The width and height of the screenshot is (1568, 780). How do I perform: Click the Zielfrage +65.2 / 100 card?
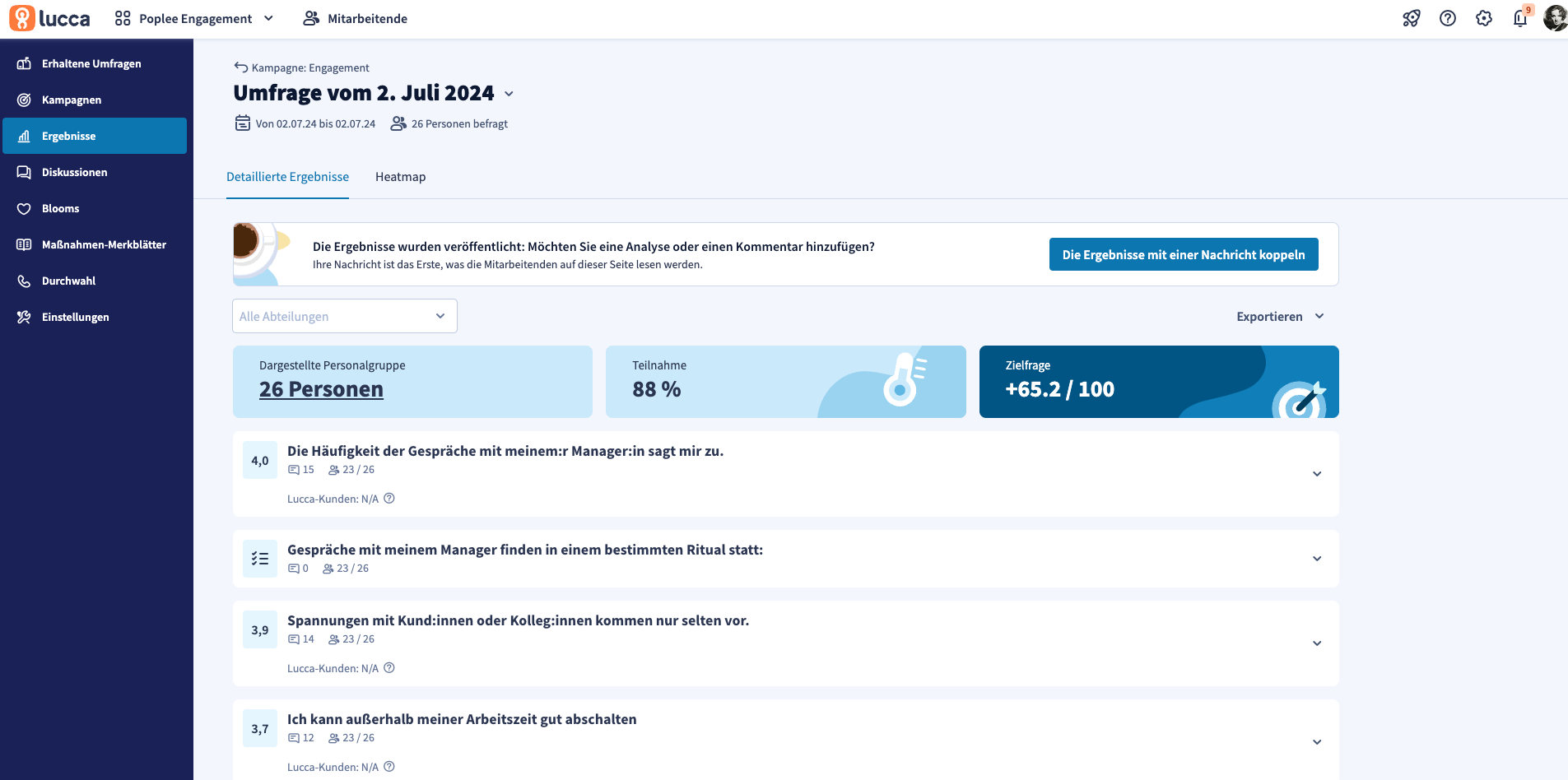point(1159,382)
